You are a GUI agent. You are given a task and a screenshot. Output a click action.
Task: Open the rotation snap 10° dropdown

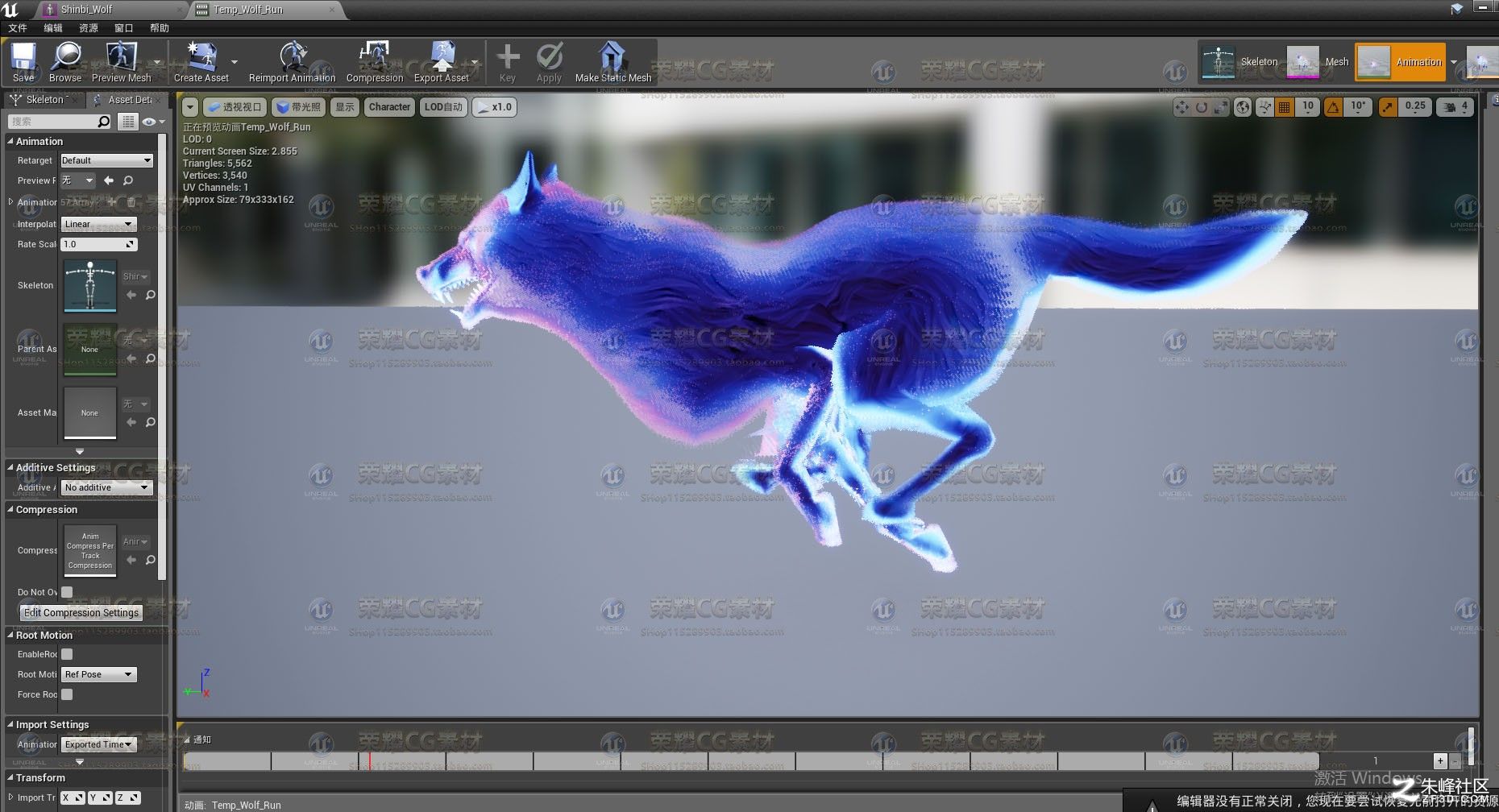[1359, 106]
